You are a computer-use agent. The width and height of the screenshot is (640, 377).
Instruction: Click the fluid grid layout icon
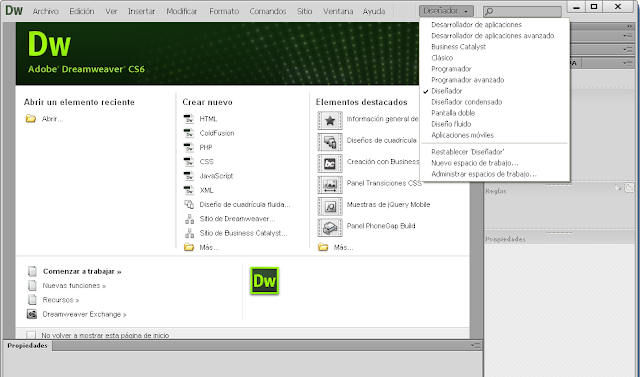(189, 204)
